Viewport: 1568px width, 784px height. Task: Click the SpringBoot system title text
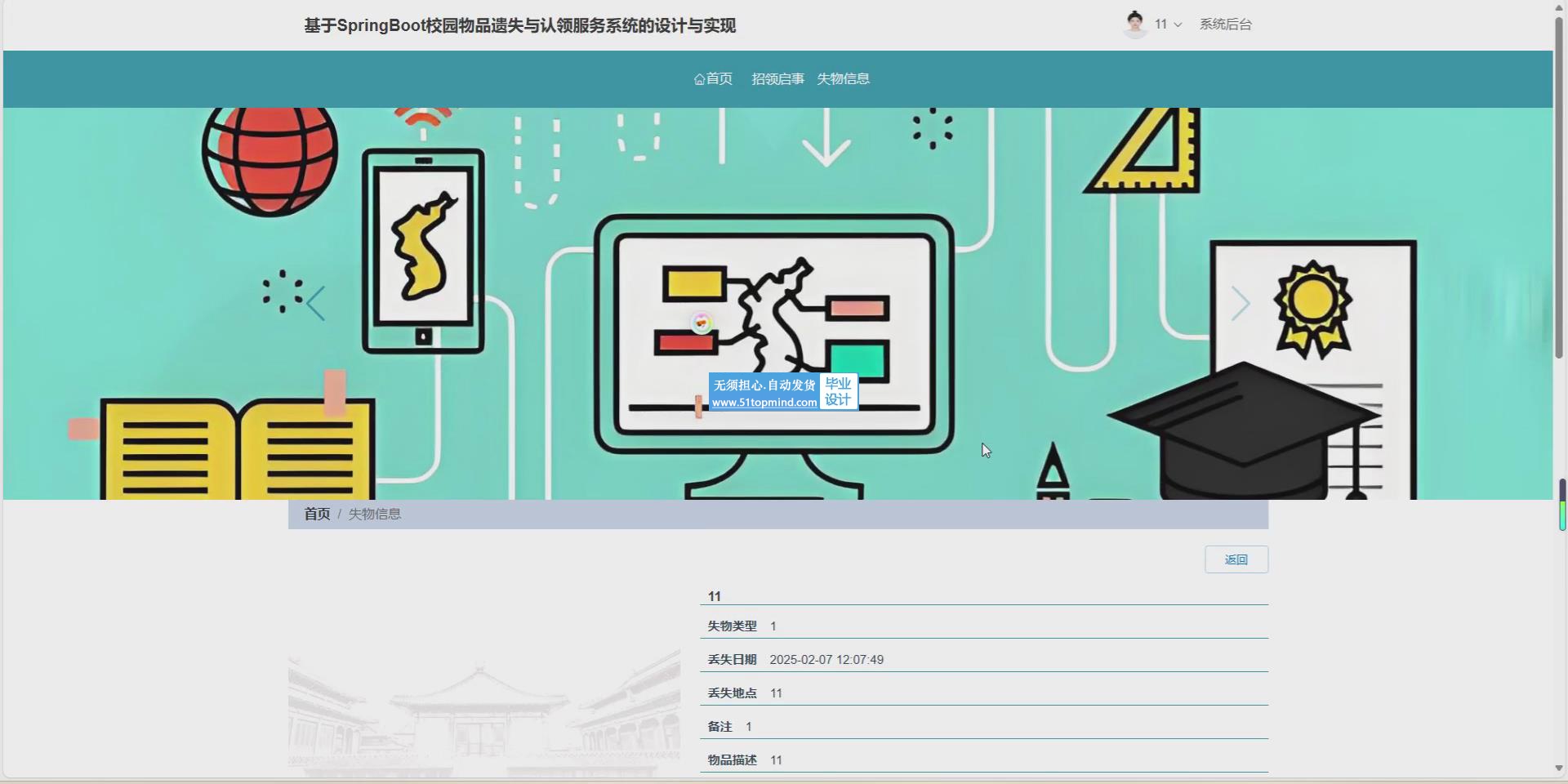(x=519, y=25)
